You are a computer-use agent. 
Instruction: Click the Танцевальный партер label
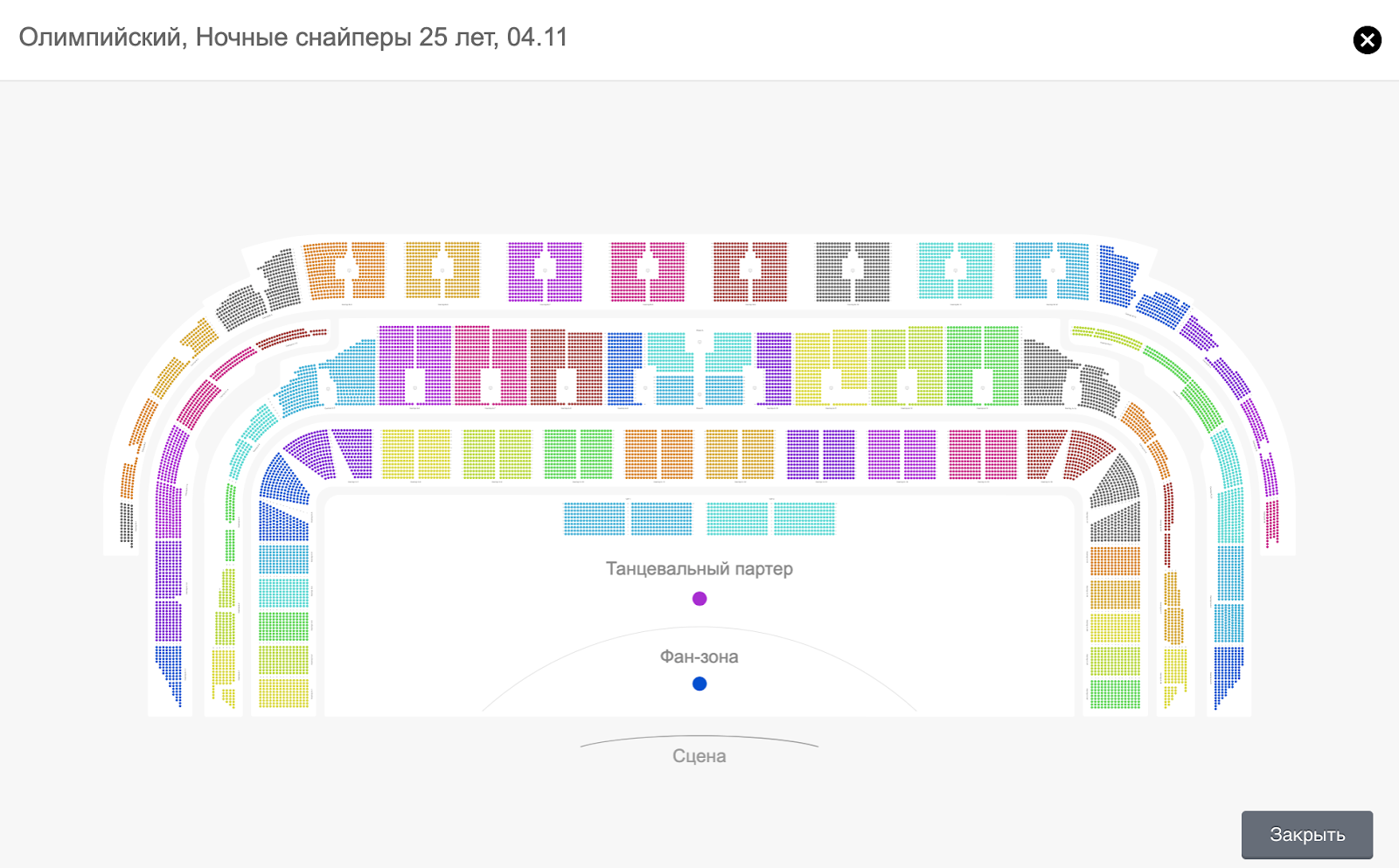699,569
